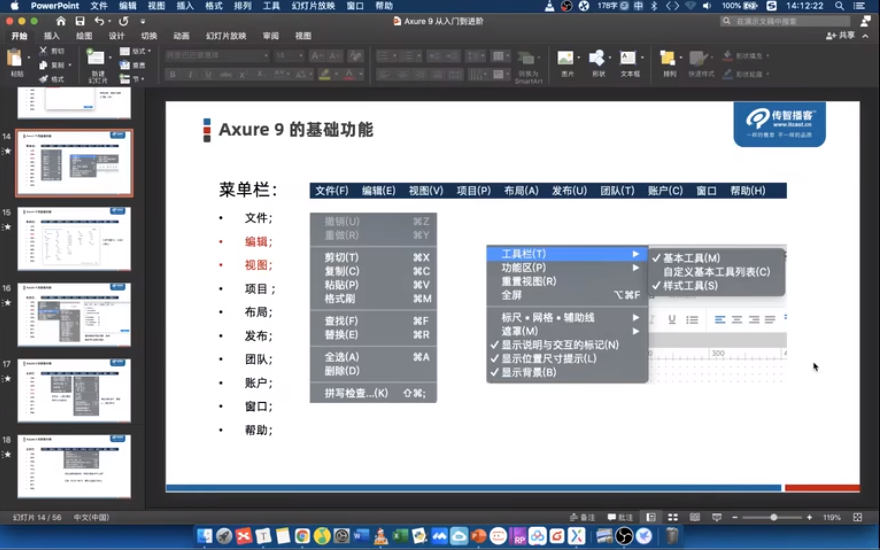The image size is (880, 550).
Task: Toggle the 备注 notes pane
Action: [x=582, y=517]
